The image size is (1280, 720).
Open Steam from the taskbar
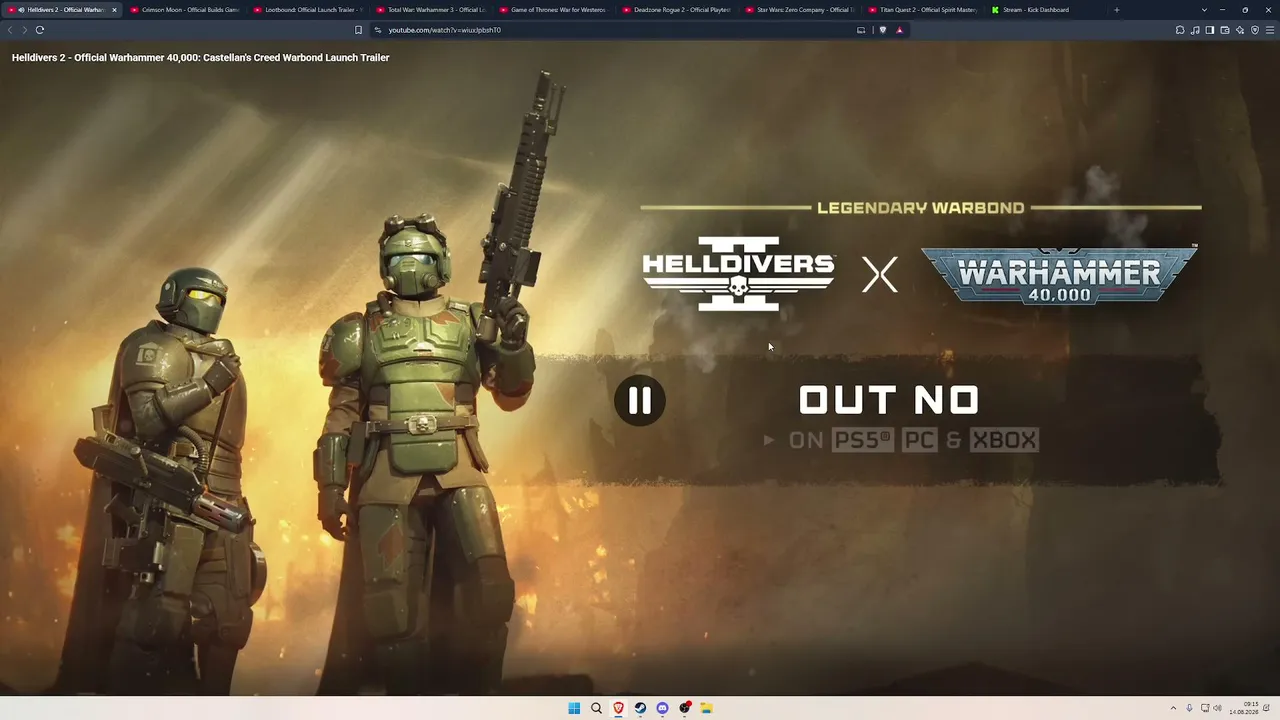pos(640,708)
